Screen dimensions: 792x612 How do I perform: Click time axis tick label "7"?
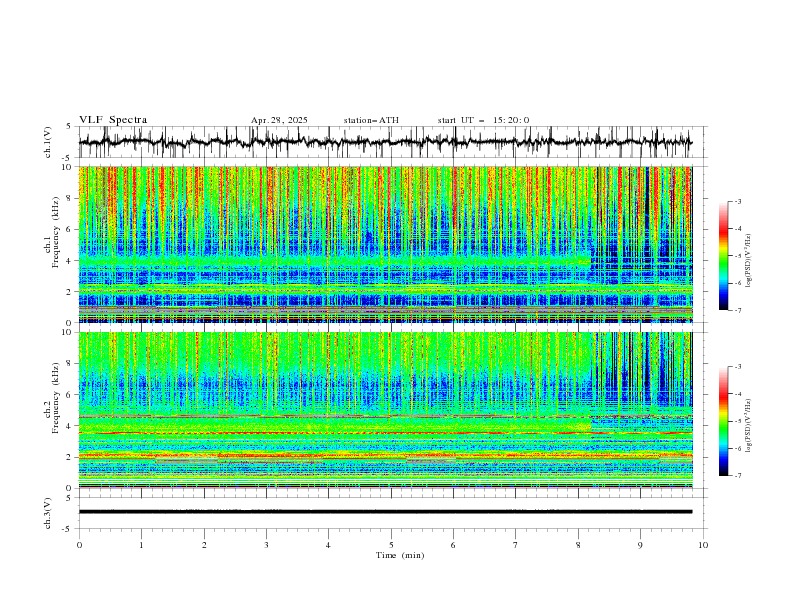(516, 545)
